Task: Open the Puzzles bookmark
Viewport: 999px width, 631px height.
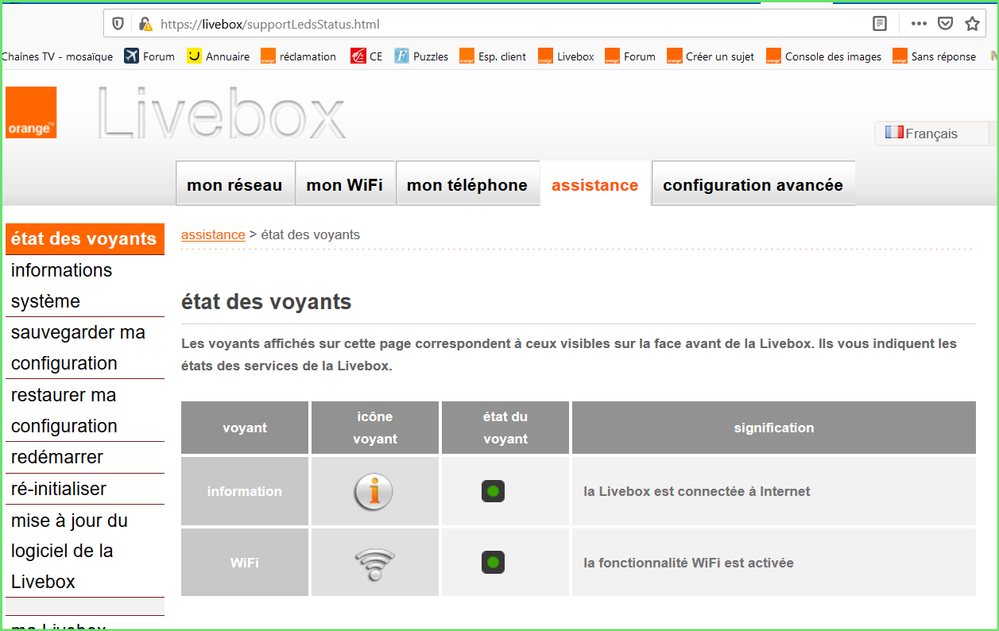Action: click(421, 56)
